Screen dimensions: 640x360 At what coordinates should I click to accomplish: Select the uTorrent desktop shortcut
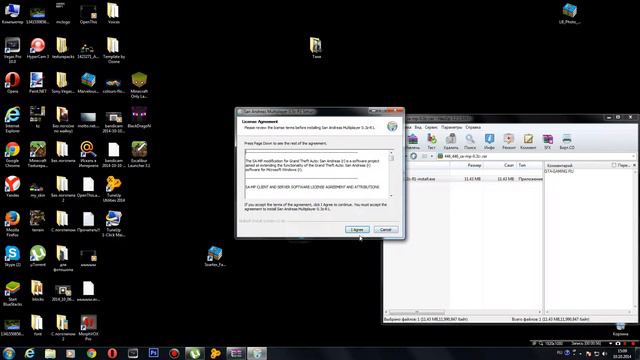(x=38, y=256)
